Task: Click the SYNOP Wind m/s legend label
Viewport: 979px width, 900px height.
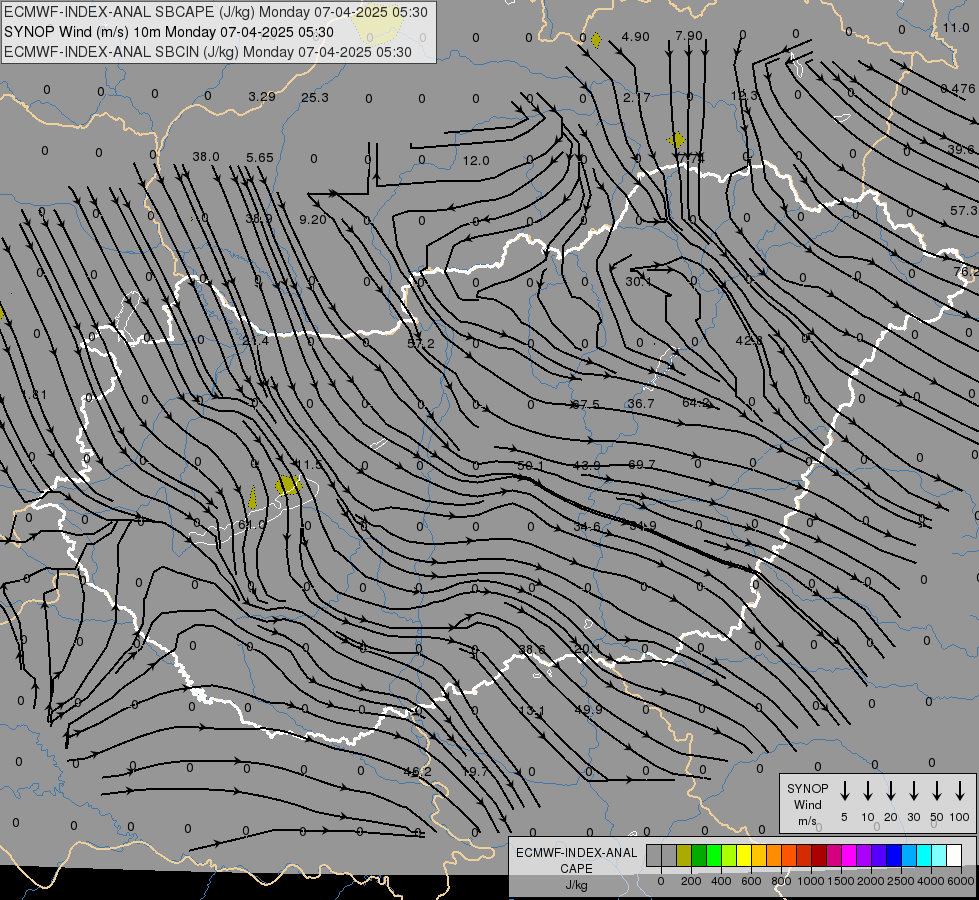Action: pos(807,804)
